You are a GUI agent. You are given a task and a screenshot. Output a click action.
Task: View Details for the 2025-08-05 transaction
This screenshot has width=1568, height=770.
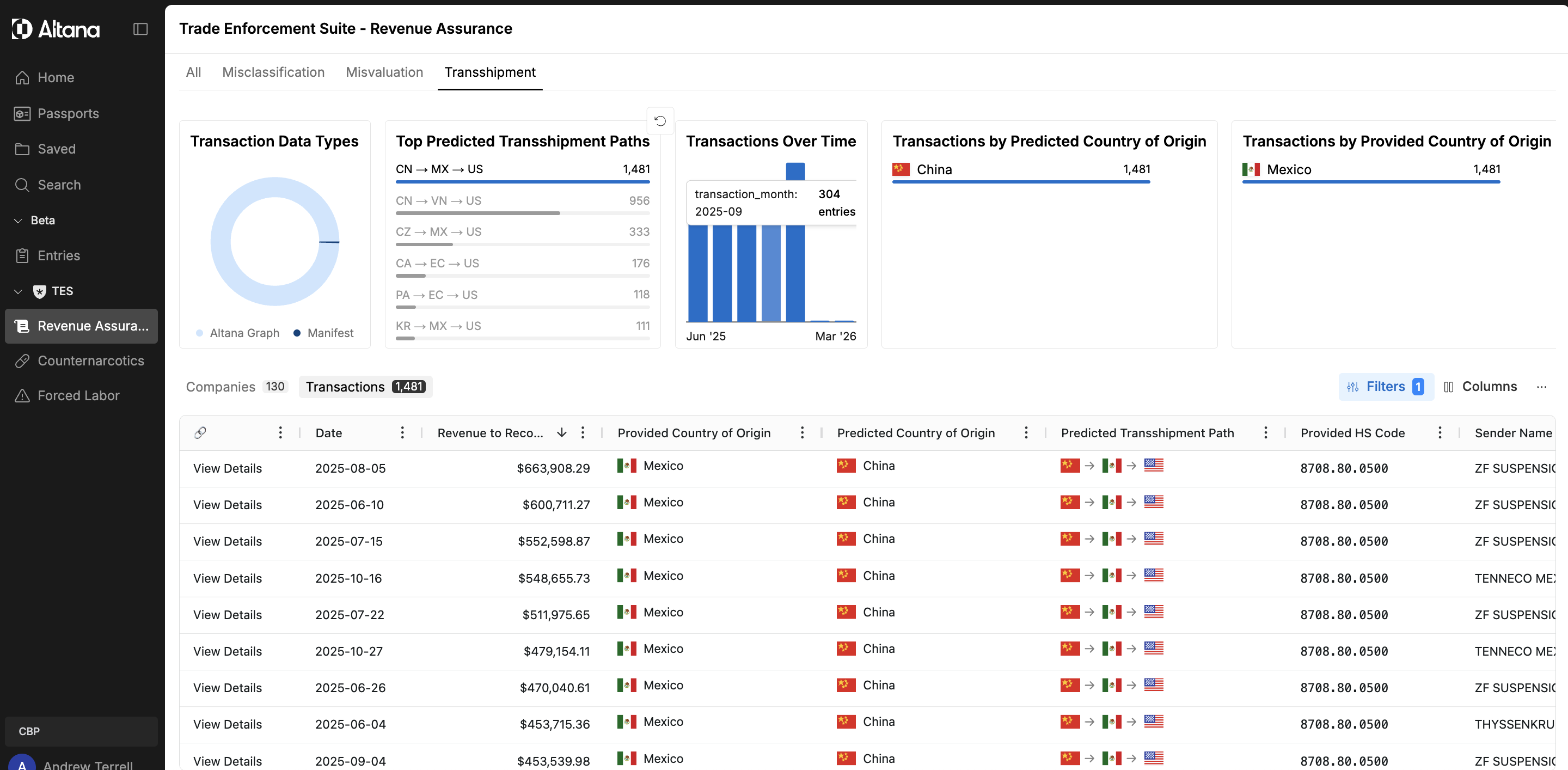[228, 468]
